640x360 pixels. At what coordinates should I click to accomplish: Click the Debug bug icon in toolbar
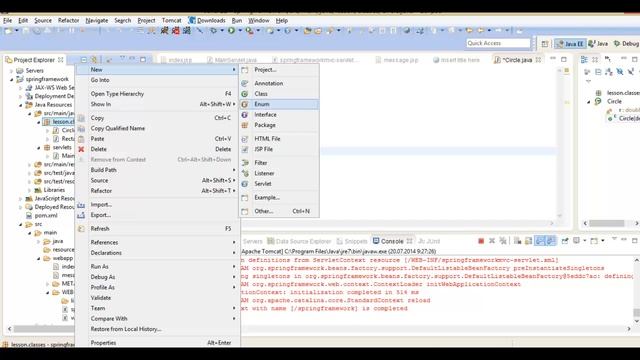coord(213,31)
